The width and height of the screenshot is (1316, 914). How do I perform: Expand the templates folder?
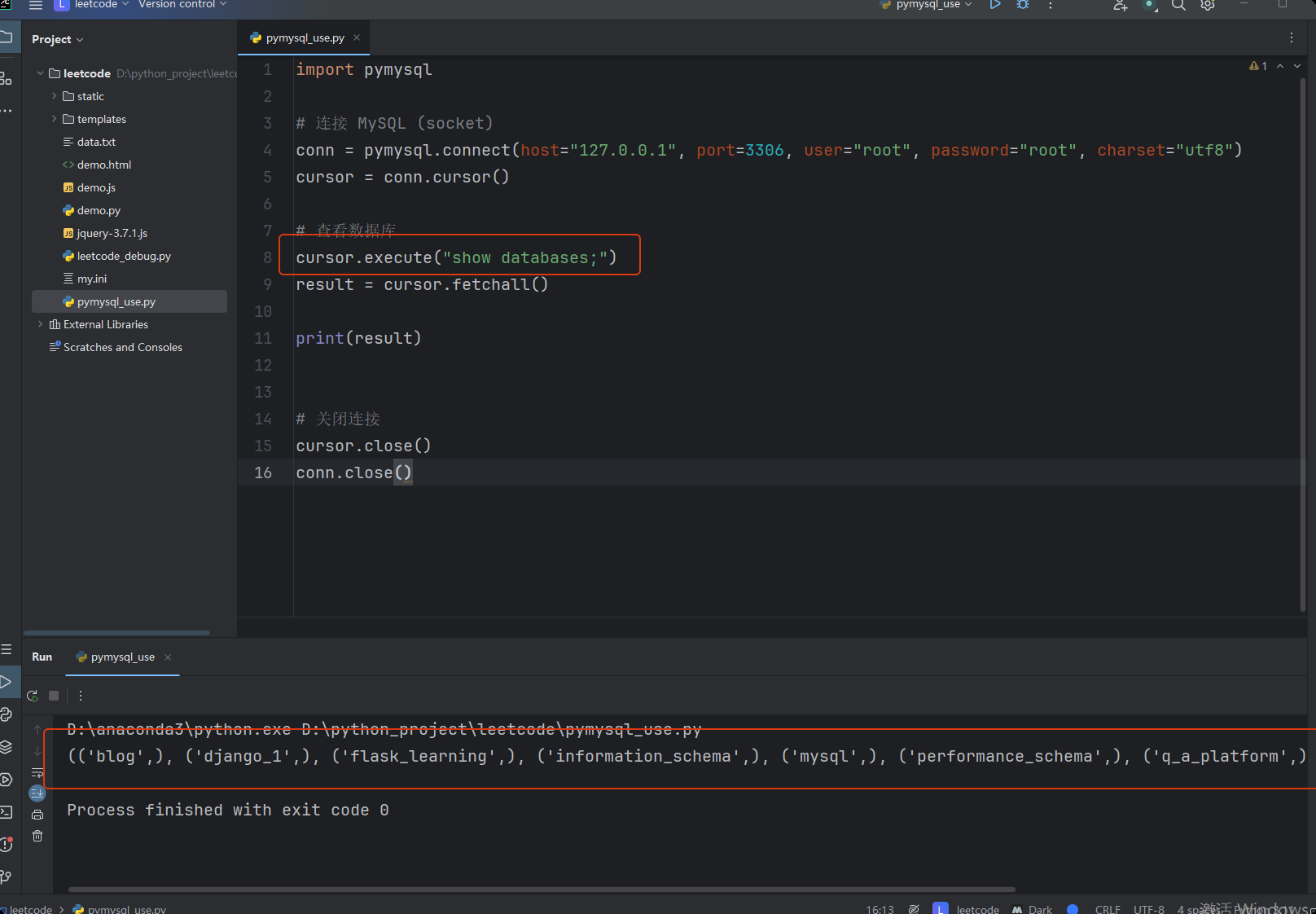[x=55, y=119]
